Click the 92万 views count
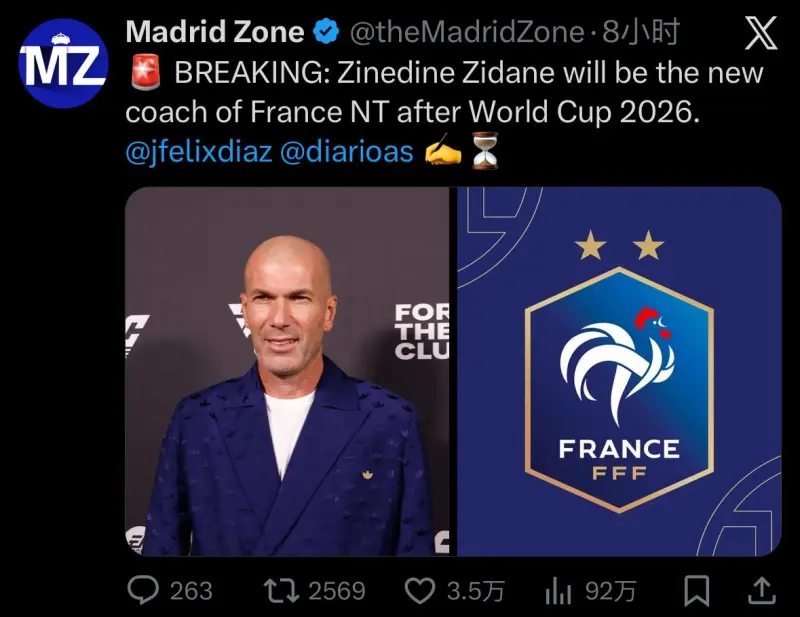This screenshot has height=617, width=800. pyautogui.click(x=610, y=591)
